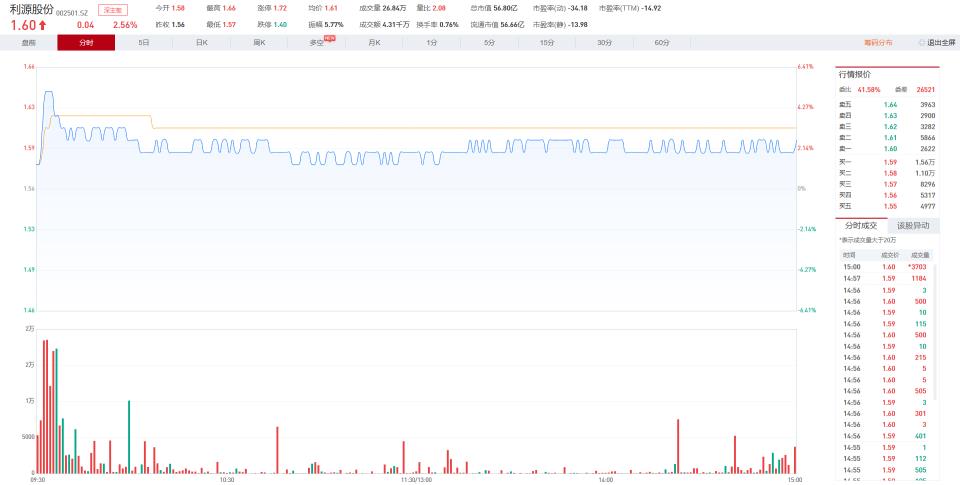Click the tall red volume bar after 14:00
The height and width of the screenshot is (485, 960).
pos(678,446)
